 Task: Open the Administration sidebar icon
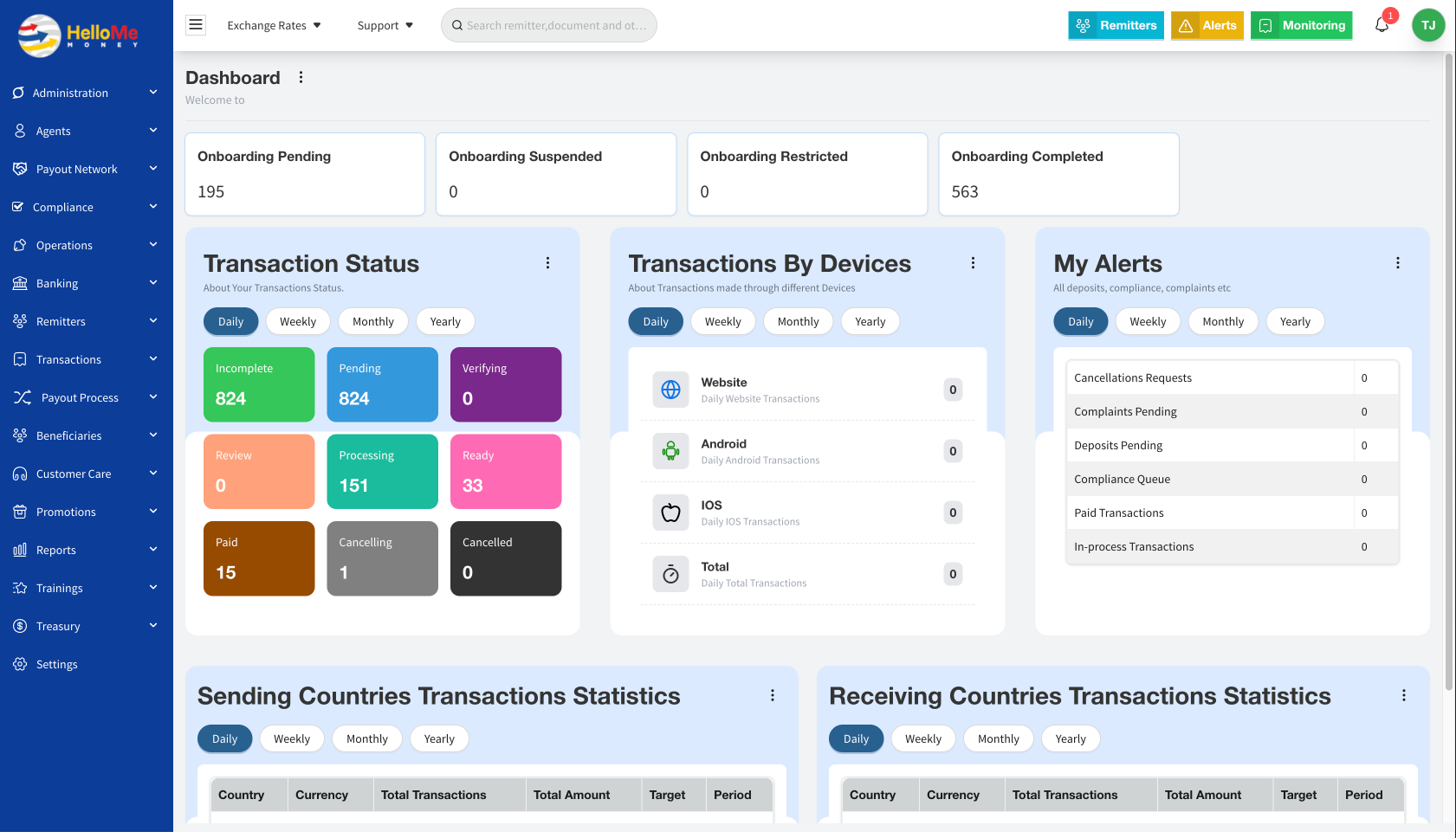click(19, 93)
